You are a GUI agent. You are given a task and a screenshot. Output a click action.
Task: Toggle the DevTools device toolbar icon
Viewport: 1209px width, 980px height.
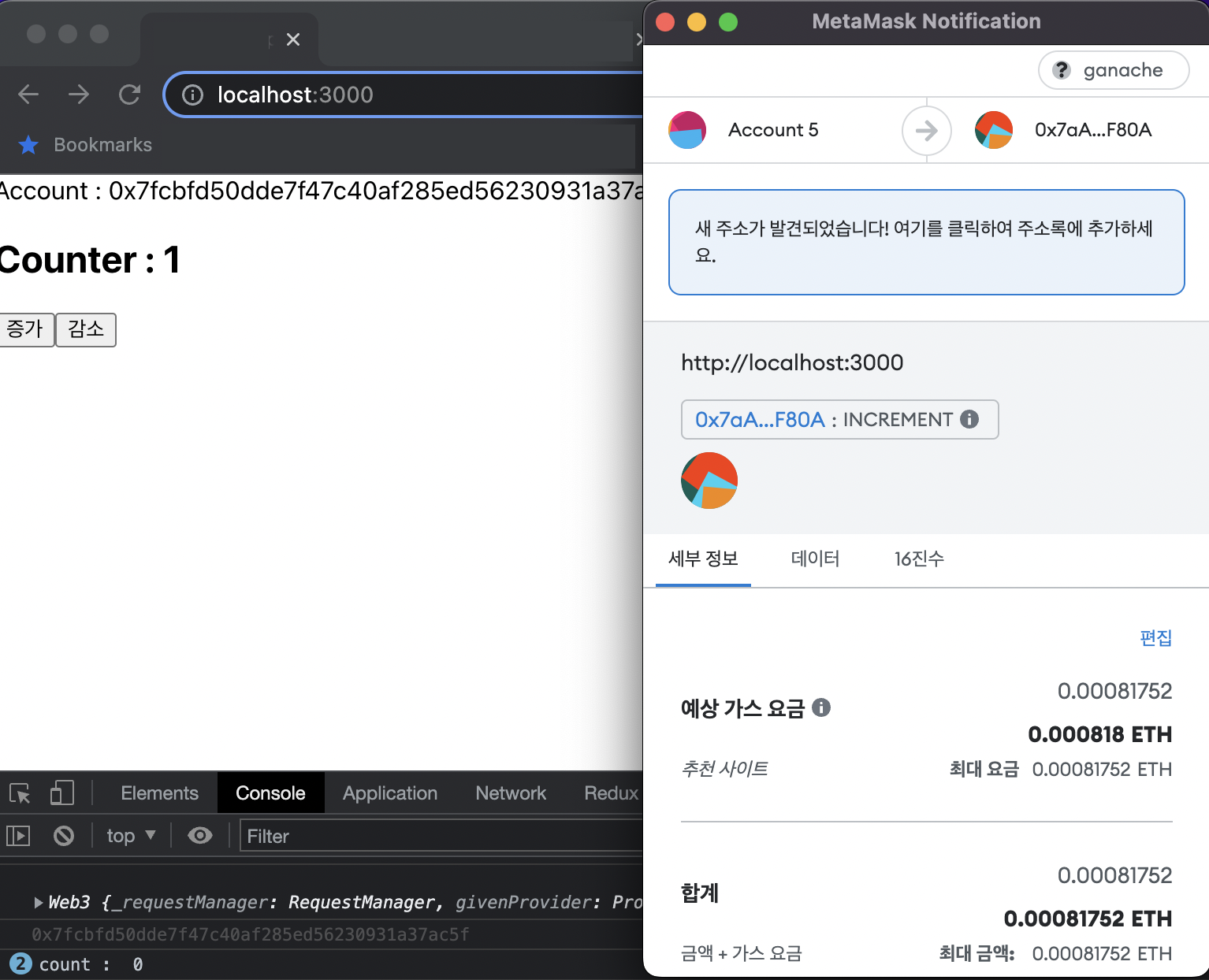pos(61,793)
